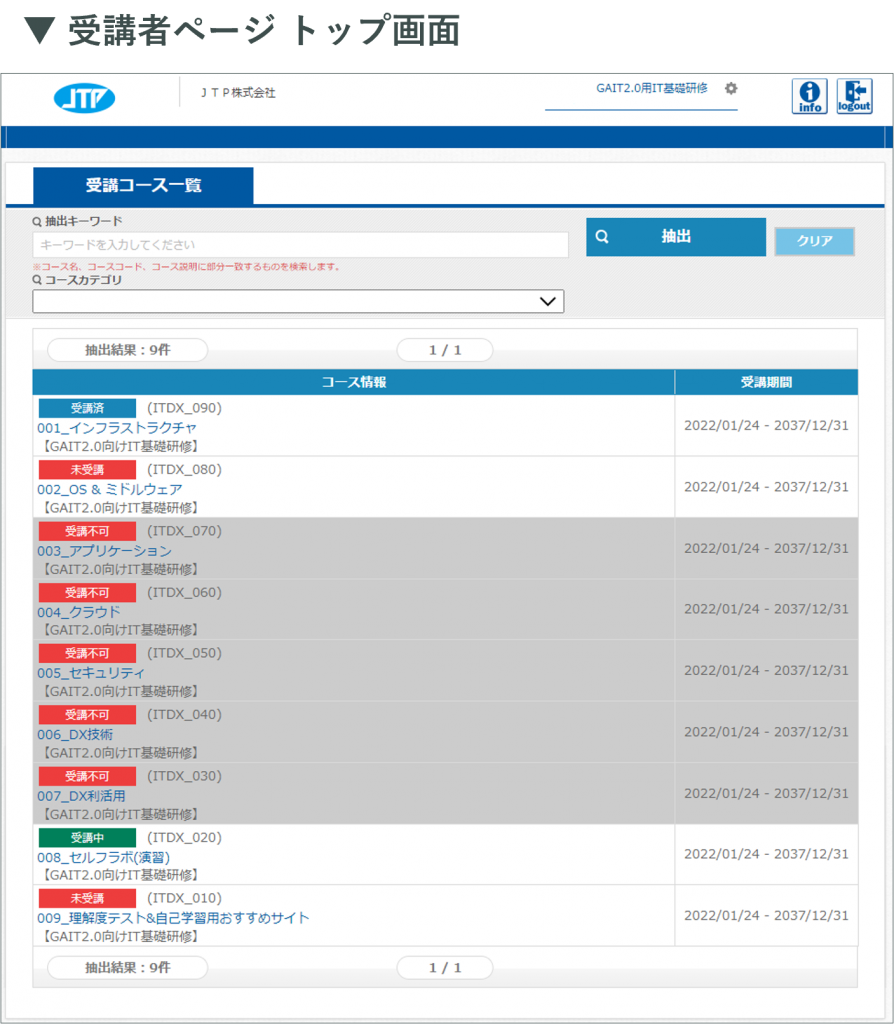
Task: Click the 抽出キーワード input field
Action: (300, 245)
